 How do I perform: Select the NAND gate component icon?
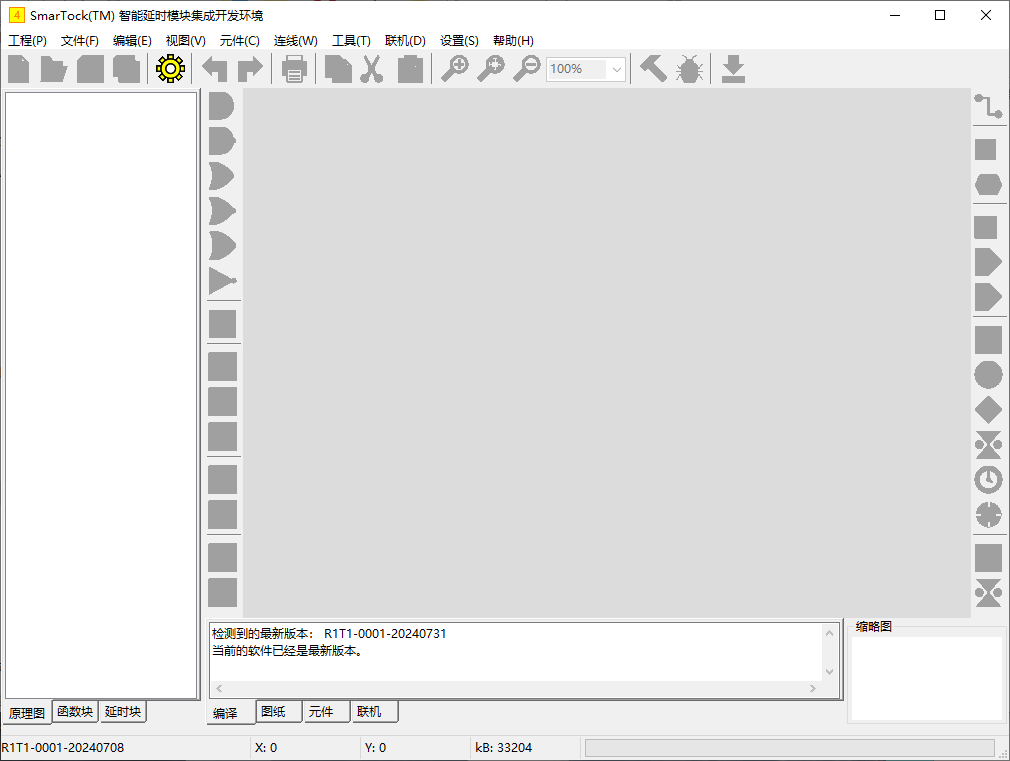click(x=222, y=141)
